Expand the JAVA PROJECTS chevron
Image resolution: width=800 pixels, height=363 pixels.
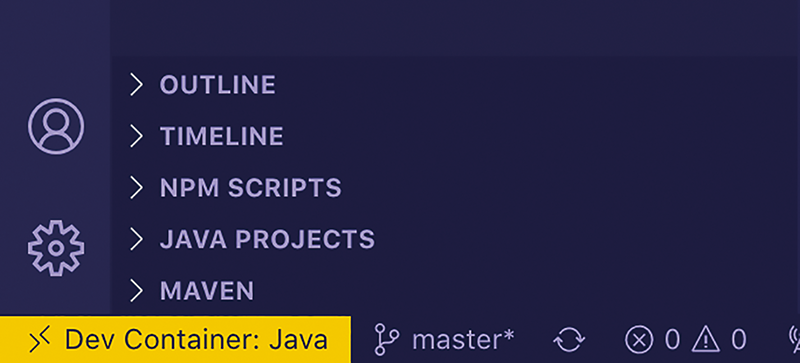pyautogui.click(x=136, y=239)
